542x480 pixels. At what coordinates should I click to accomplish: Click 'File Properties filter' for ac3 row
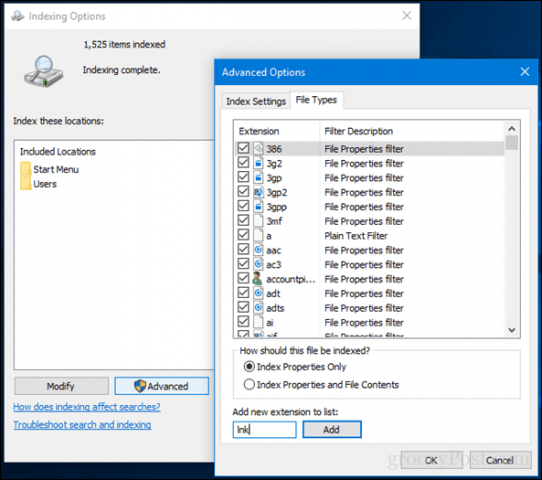pyautogui.click(x=364, y=265)
